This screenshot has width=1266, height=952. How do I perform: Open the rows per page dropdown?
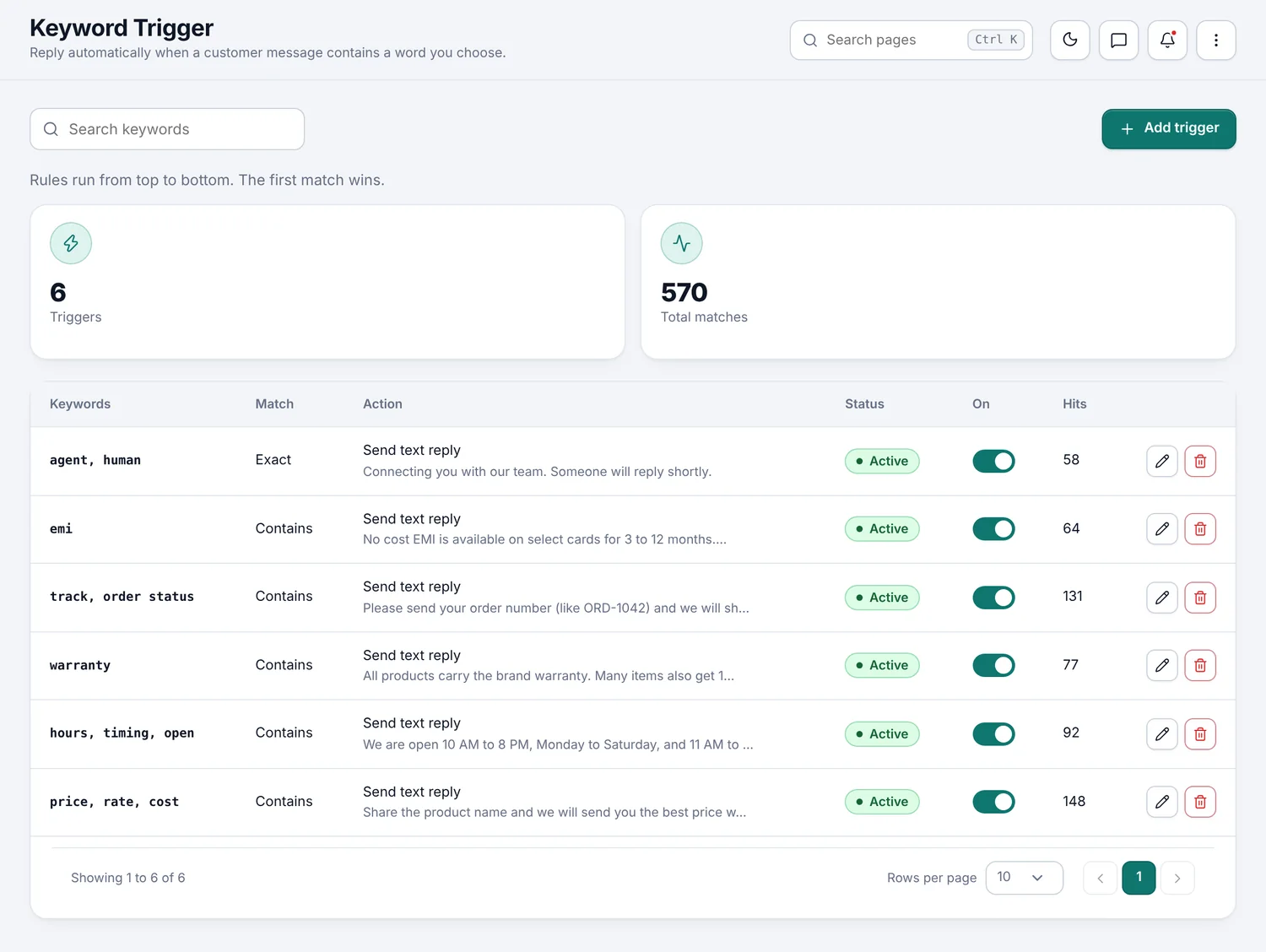tap(1024, 878)
